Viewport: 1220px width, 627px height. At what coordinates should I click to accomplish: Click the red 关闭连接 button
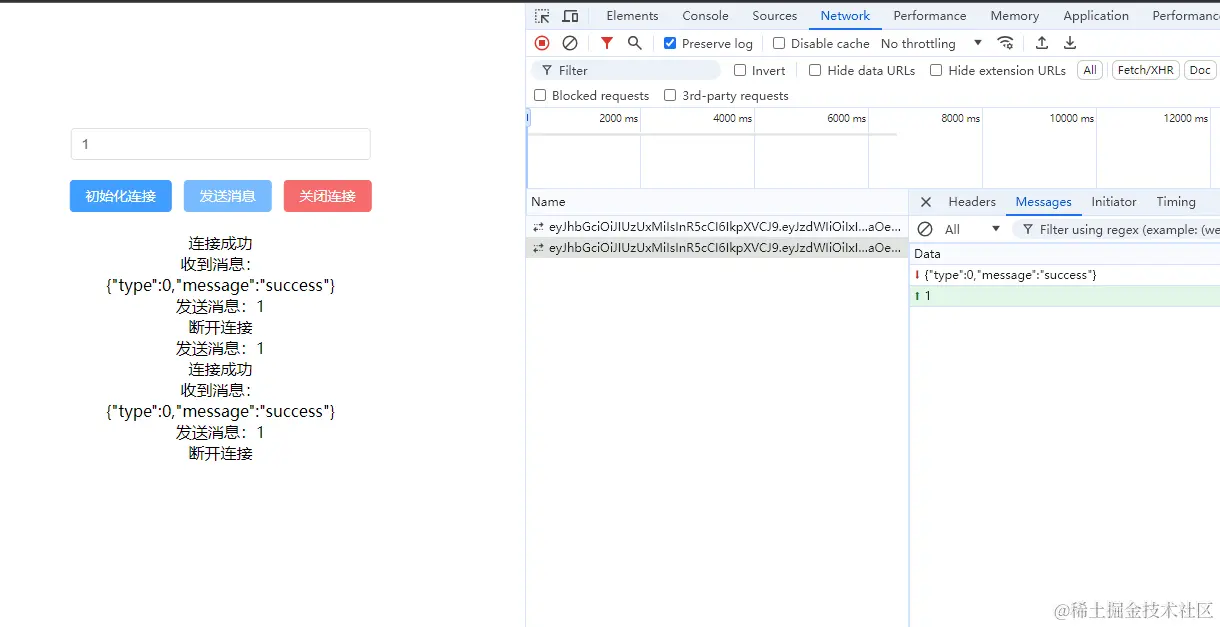[328, 196]
